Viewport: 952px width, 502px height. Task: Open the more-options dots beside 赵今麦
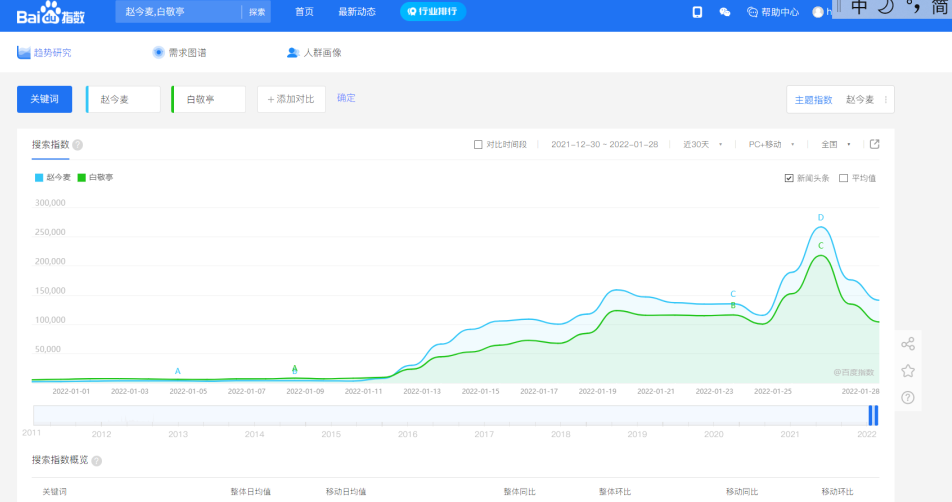(x=885, y=100)
